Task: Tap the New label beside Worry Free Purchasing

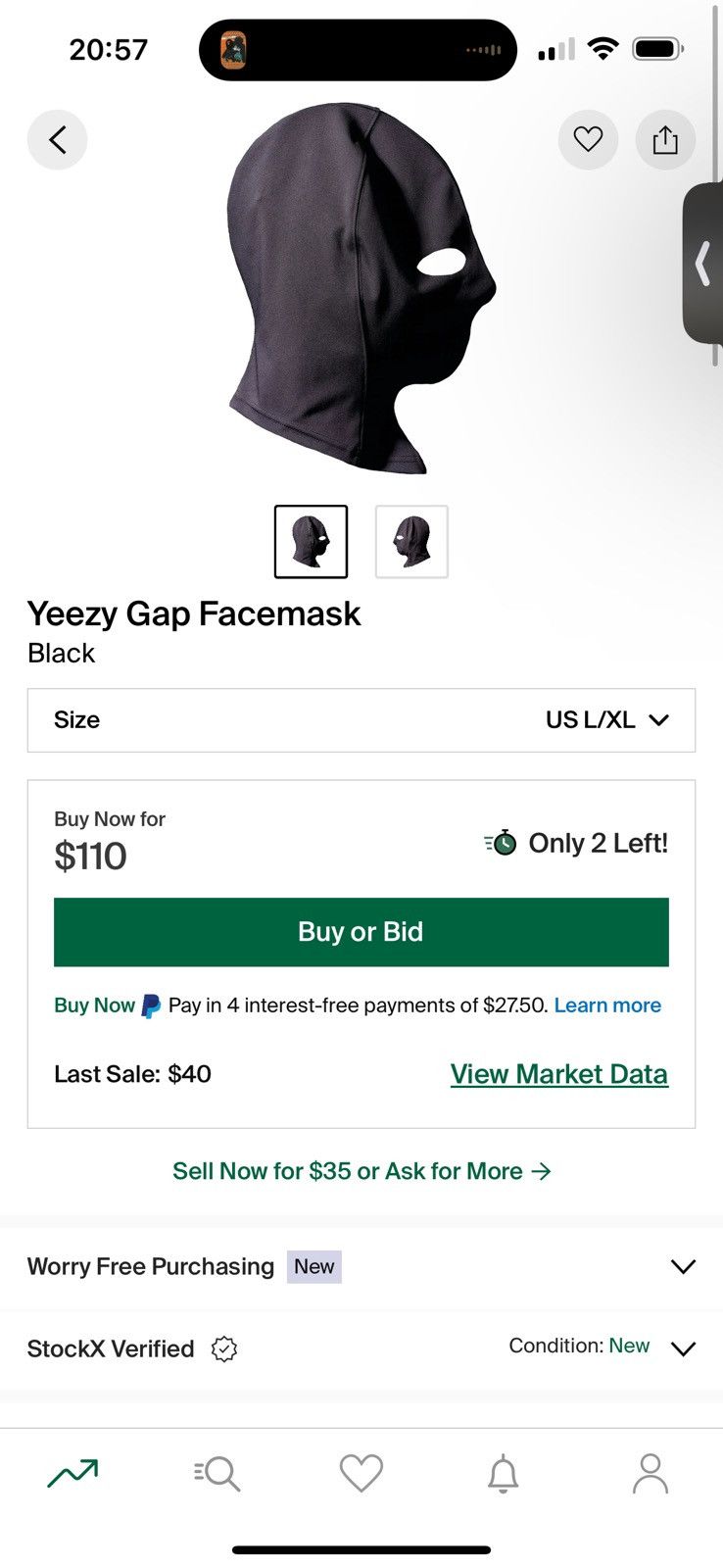Action: [313, 1266]
